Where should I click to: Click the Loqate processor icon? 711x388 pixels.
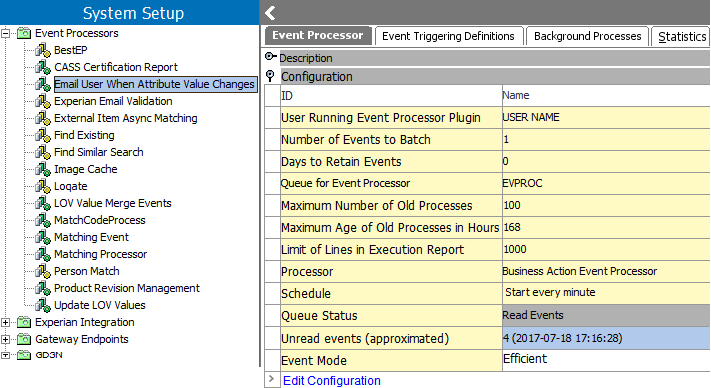click(43, 186)
